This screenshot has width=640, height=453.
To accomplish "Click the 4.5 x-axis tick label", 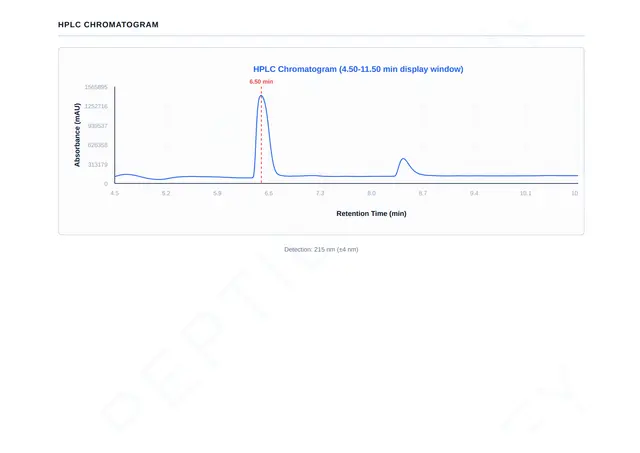I will [x=114, y=193].
